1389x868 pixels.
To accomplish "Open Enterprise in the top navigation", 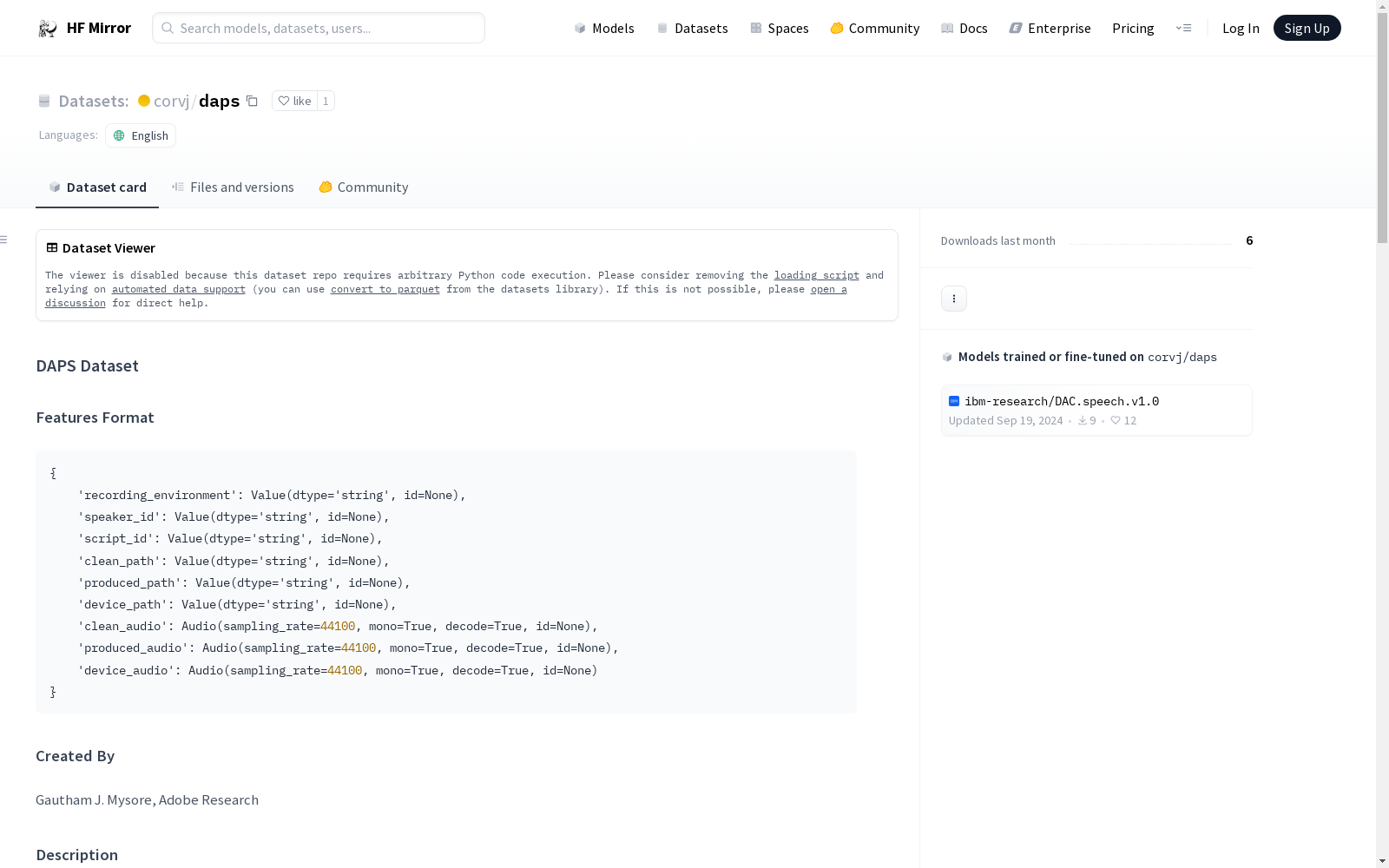I will coord(1050,29).
